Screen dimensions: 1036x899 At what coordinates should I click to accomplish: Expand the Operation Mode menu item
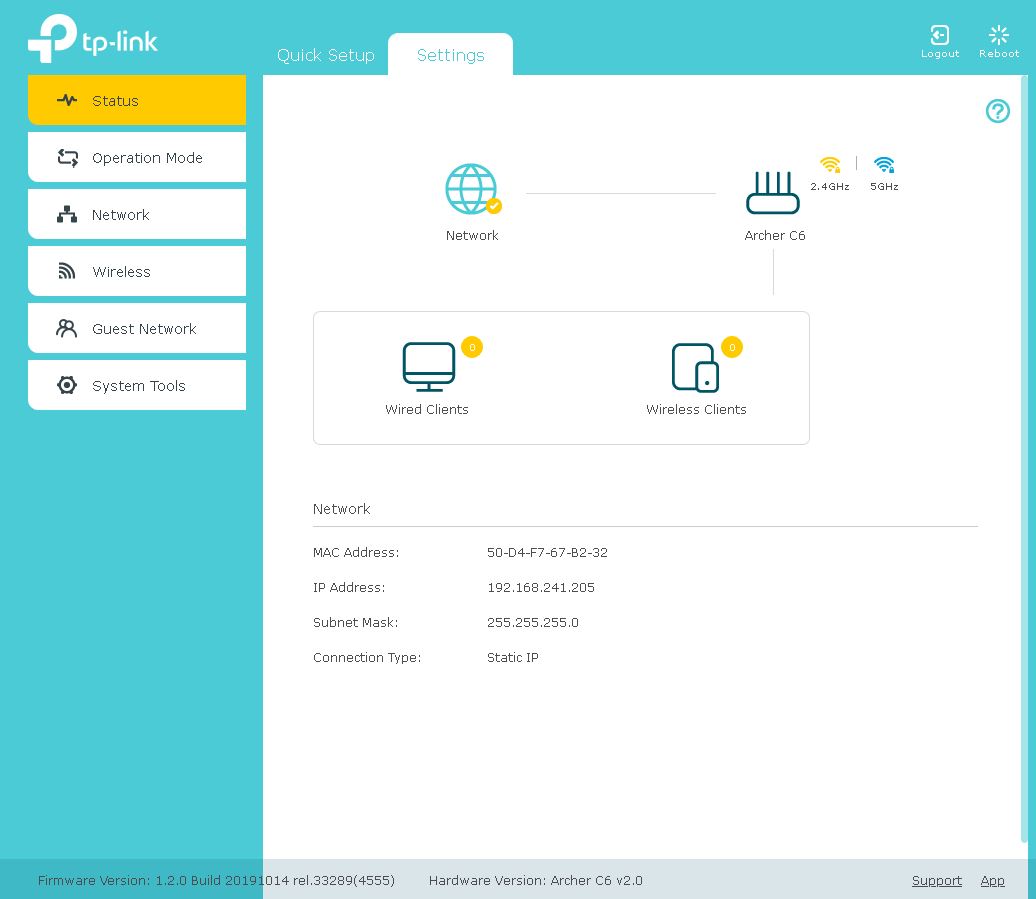(137, 157)
